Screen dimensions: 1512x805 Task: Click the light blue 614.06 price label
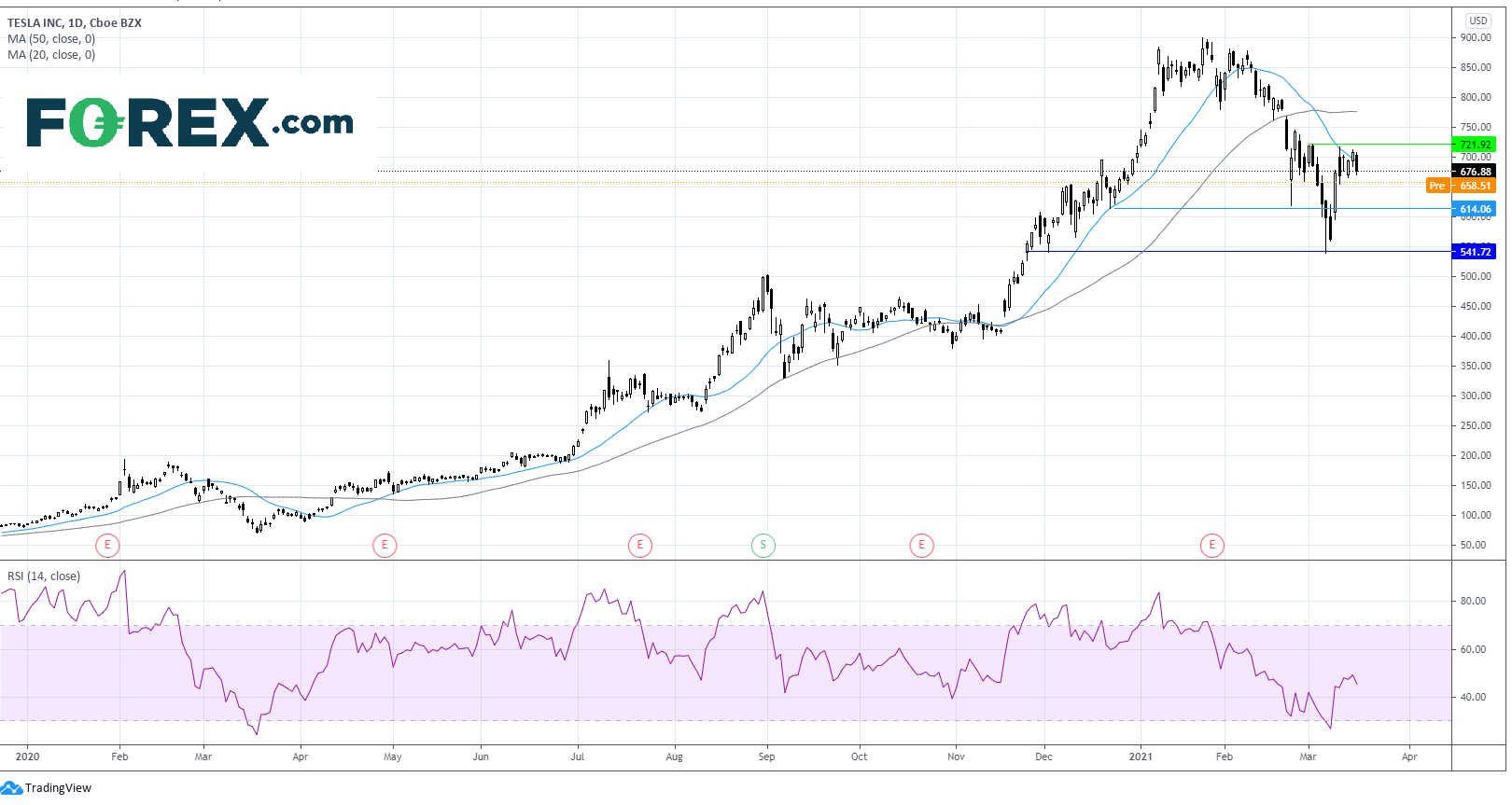pos(1474,209)
